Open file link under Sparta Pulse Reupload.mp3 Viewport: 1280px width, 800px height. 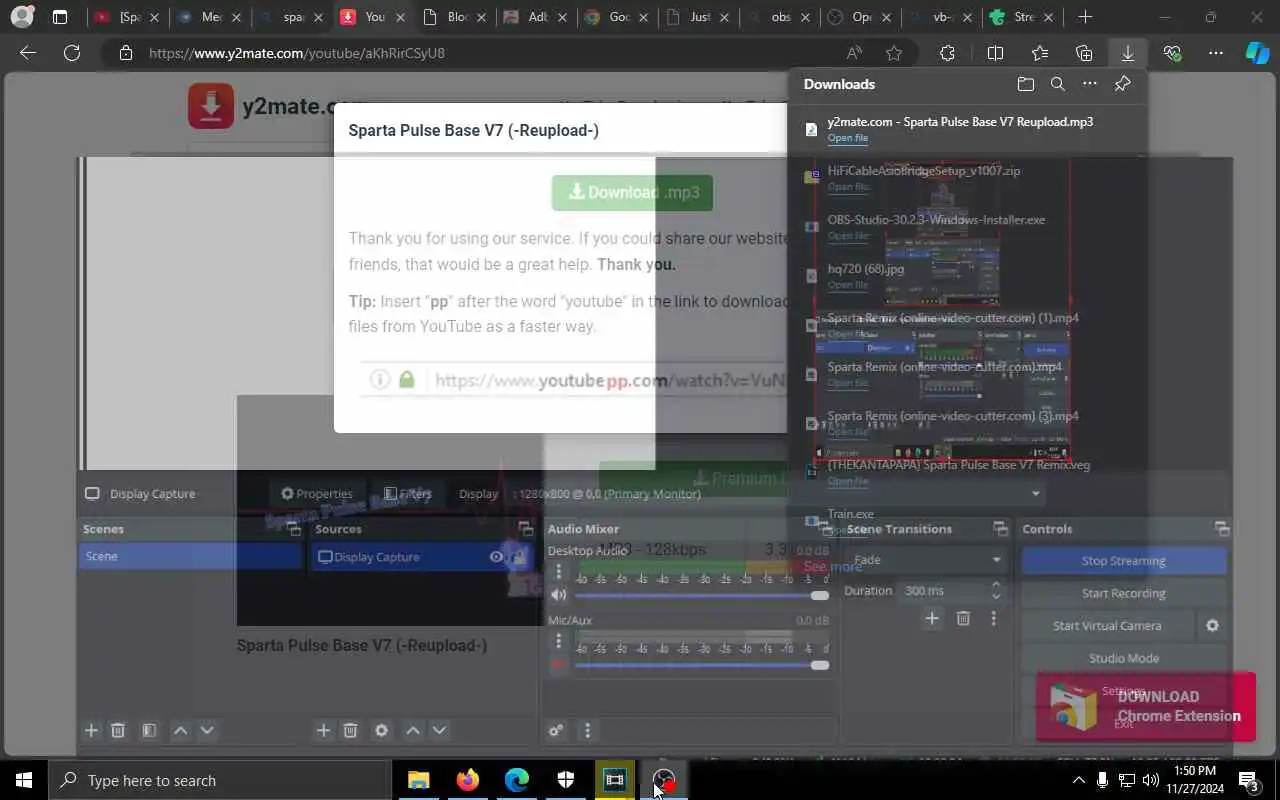coord(848,138)
